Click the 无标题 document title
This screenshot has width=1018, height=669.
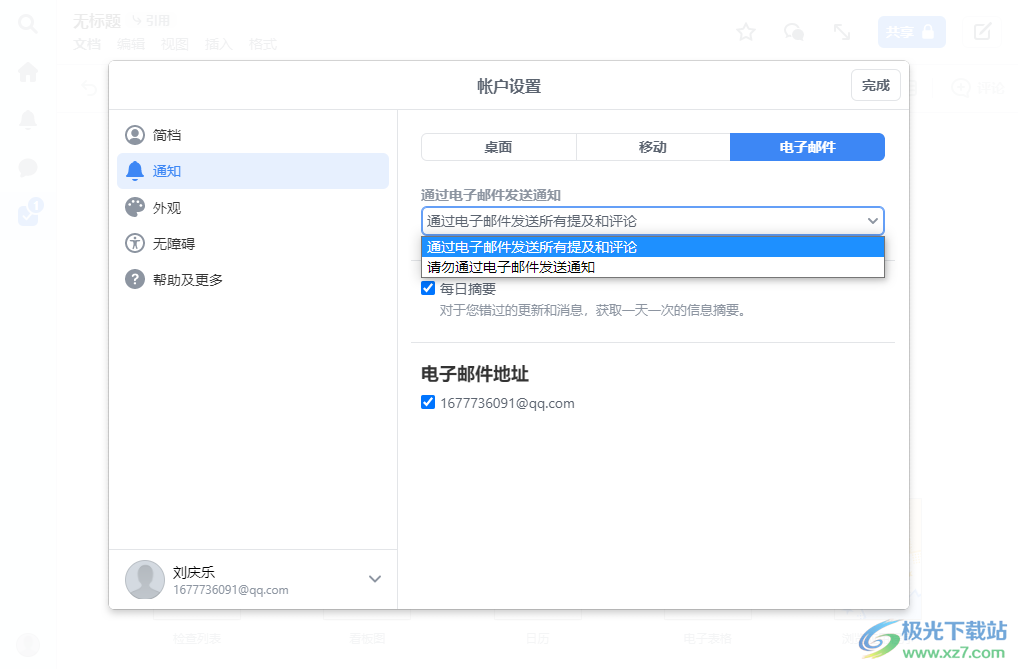[x=97, y=21]
